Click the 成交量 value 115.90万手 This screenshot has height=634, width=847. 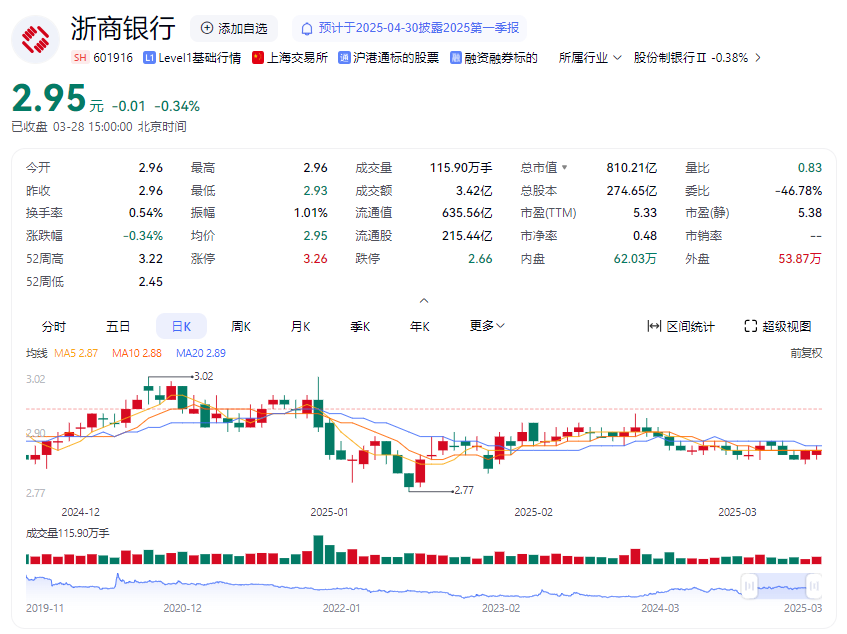(461, 168)
